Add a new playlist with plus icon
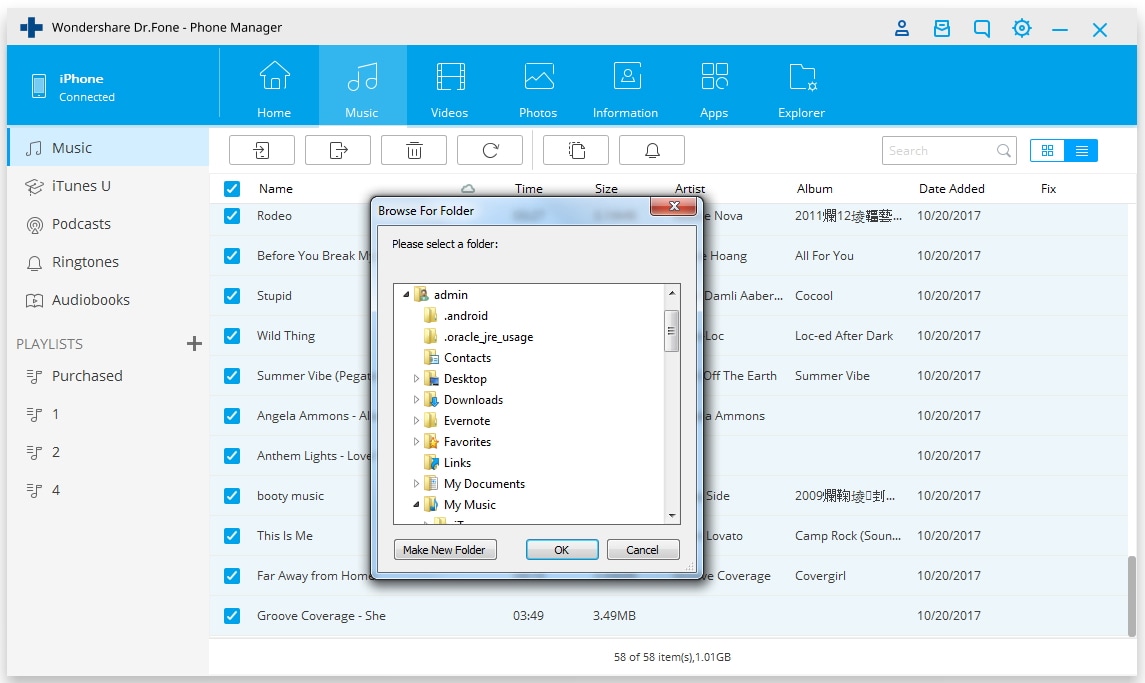Screen dimensions: 1145x683 (194, 343)
